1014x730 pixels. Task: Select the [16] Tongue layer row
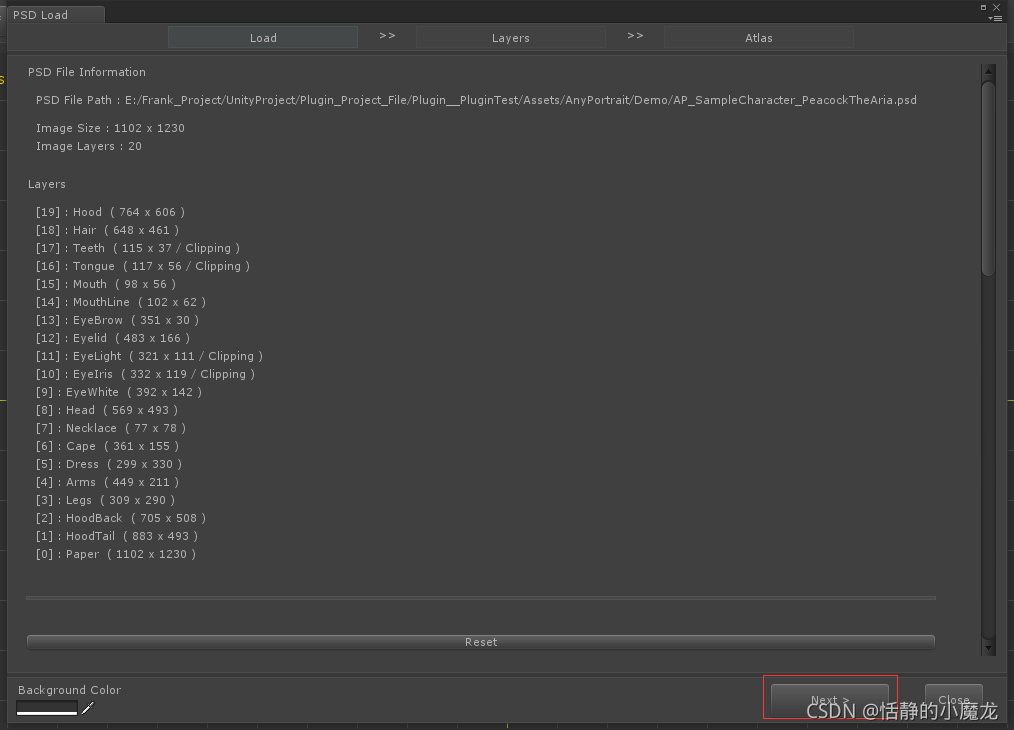[x=143, y=266]
